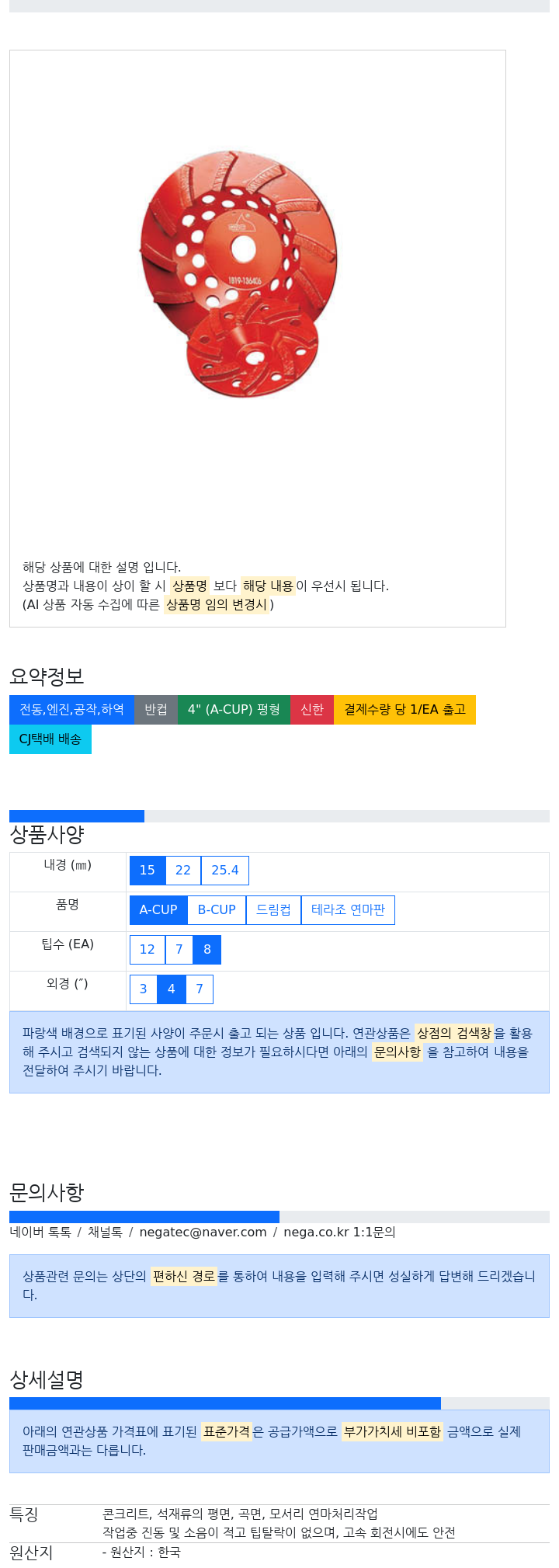Click the 반컵 tag
Image resolution: width=559 pixels, height=1568 pixels.
coord(156,709)
